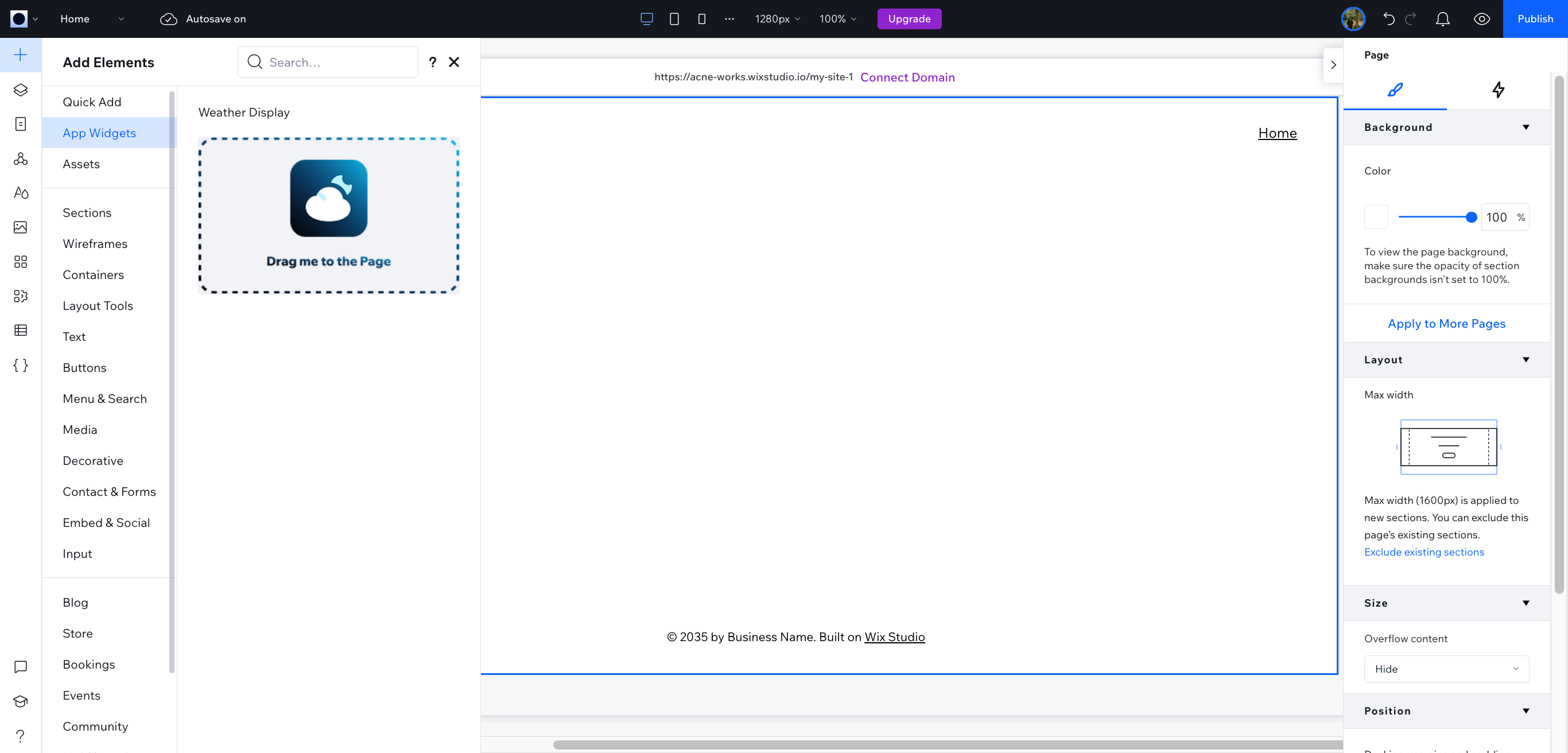Click the Max width layout diagram
This screenshot has width=1568, height=753.
1448,447
